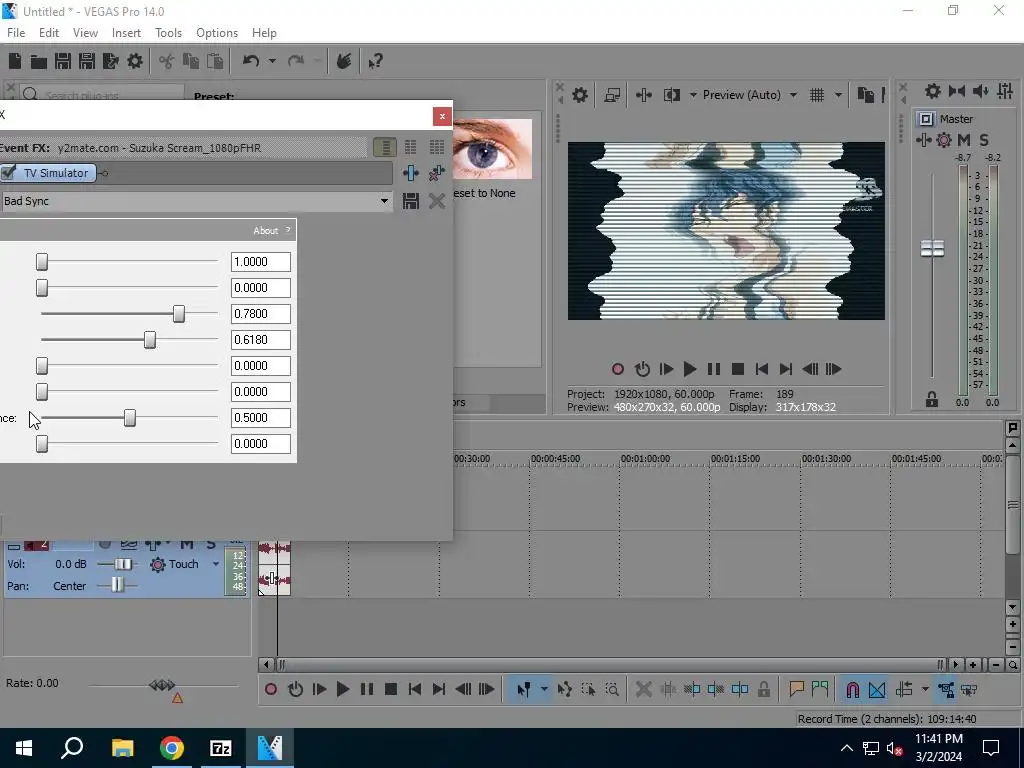1024x768 pixels.
Task: Expand Auto Ripple mode dropdown arrow
Action: (x=925, y=689)
